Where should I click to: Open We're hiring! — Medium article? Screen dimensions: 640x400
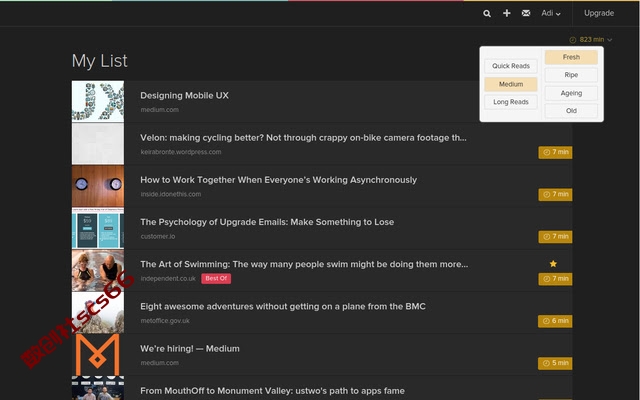[190, 349]
